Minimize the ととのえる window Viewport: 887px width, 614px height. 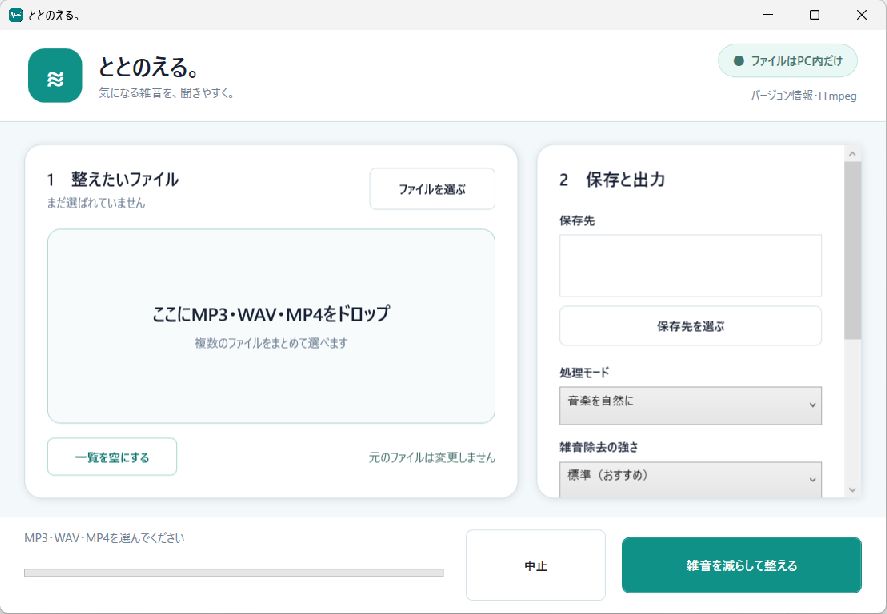click(x=768, y=15)
